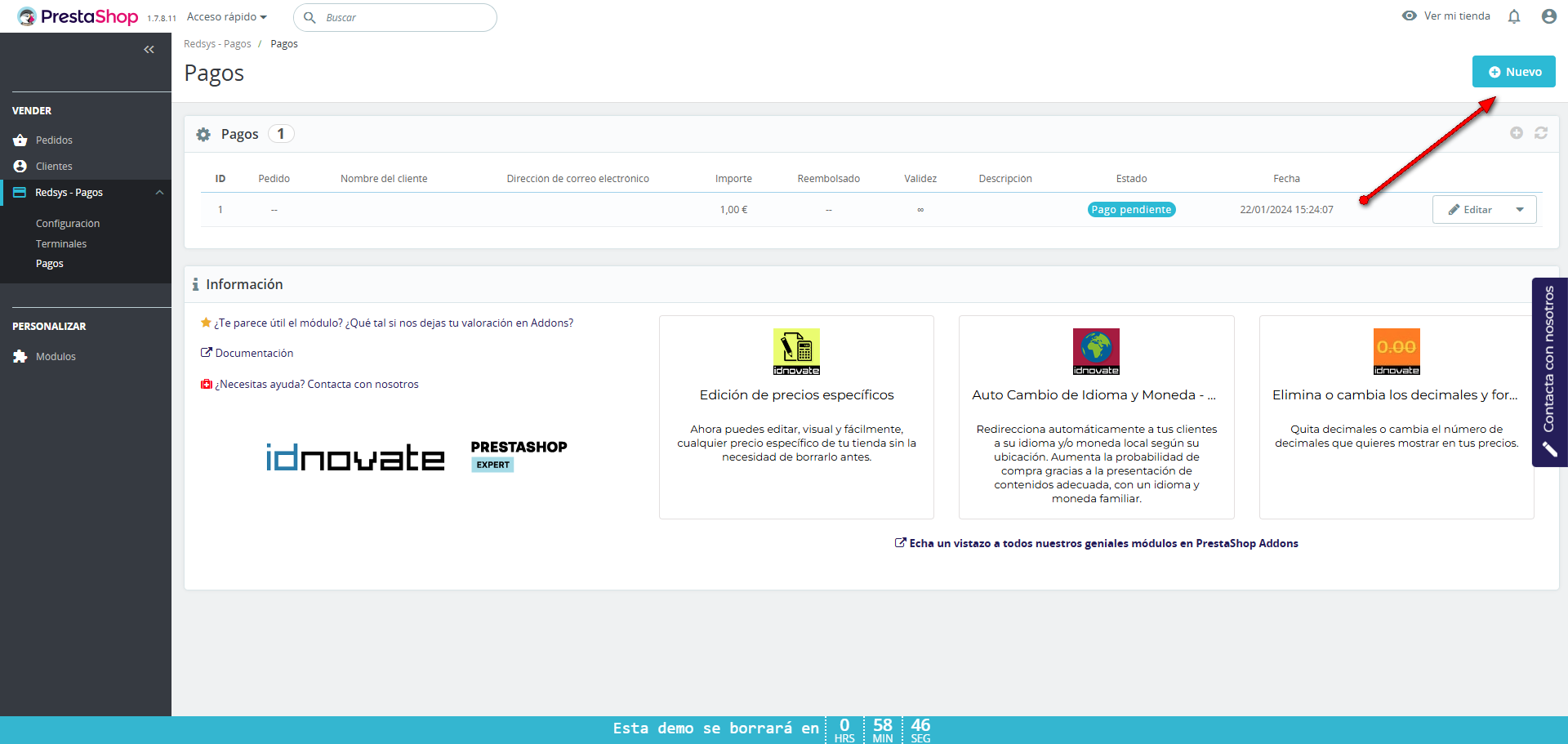The width and height of the screenshot is (1568, 744).
Task: Click the Redsys - Pagos breadcrumb link
Action: (x=217, y=44)
